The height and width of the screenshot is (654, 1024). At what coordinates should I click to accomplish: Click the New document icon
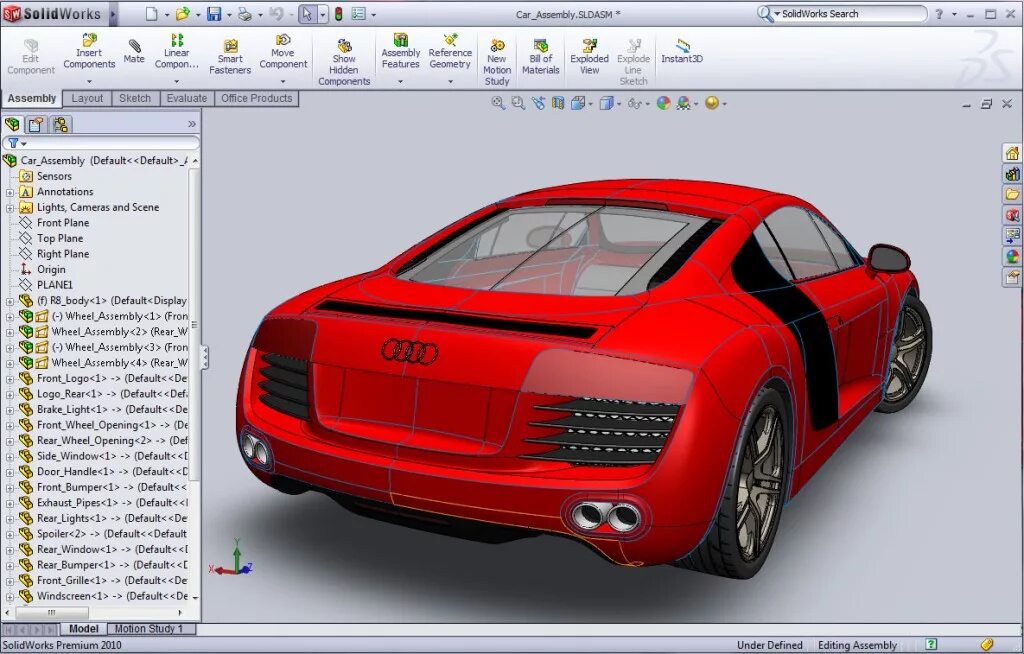pyautogui.click(x=152, y=14)
